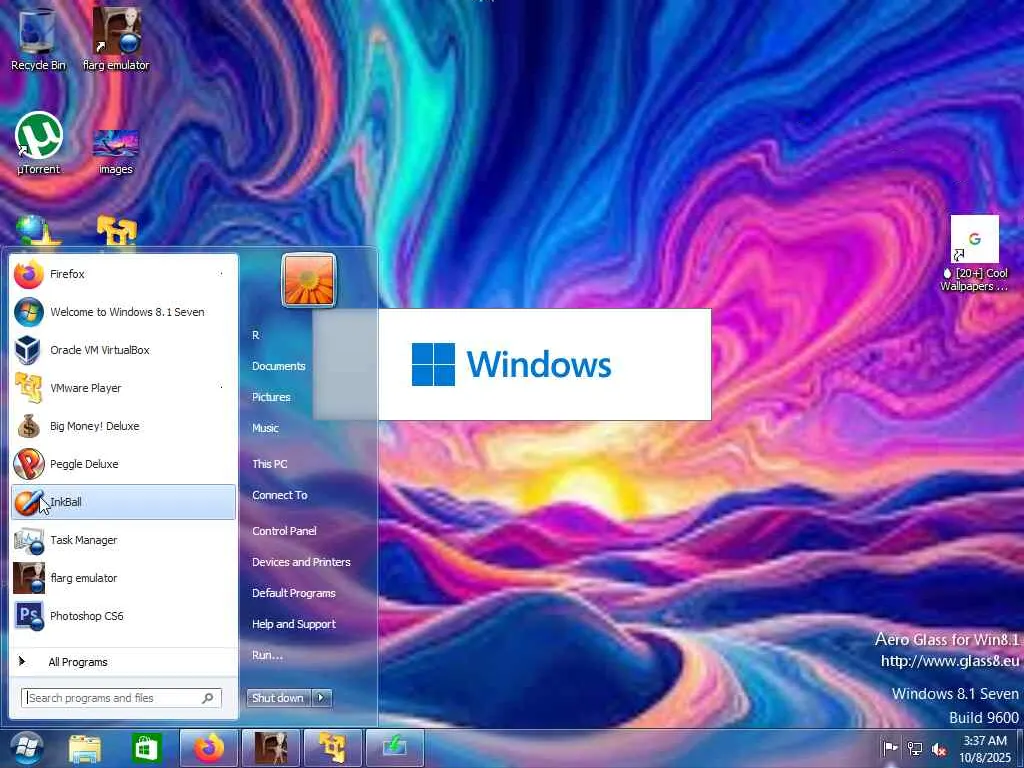Image resolution: width=1024 pixels, height=768 pixels.
Task: Start Peggle Deluxe from the menu
Action: coord(123,464)
